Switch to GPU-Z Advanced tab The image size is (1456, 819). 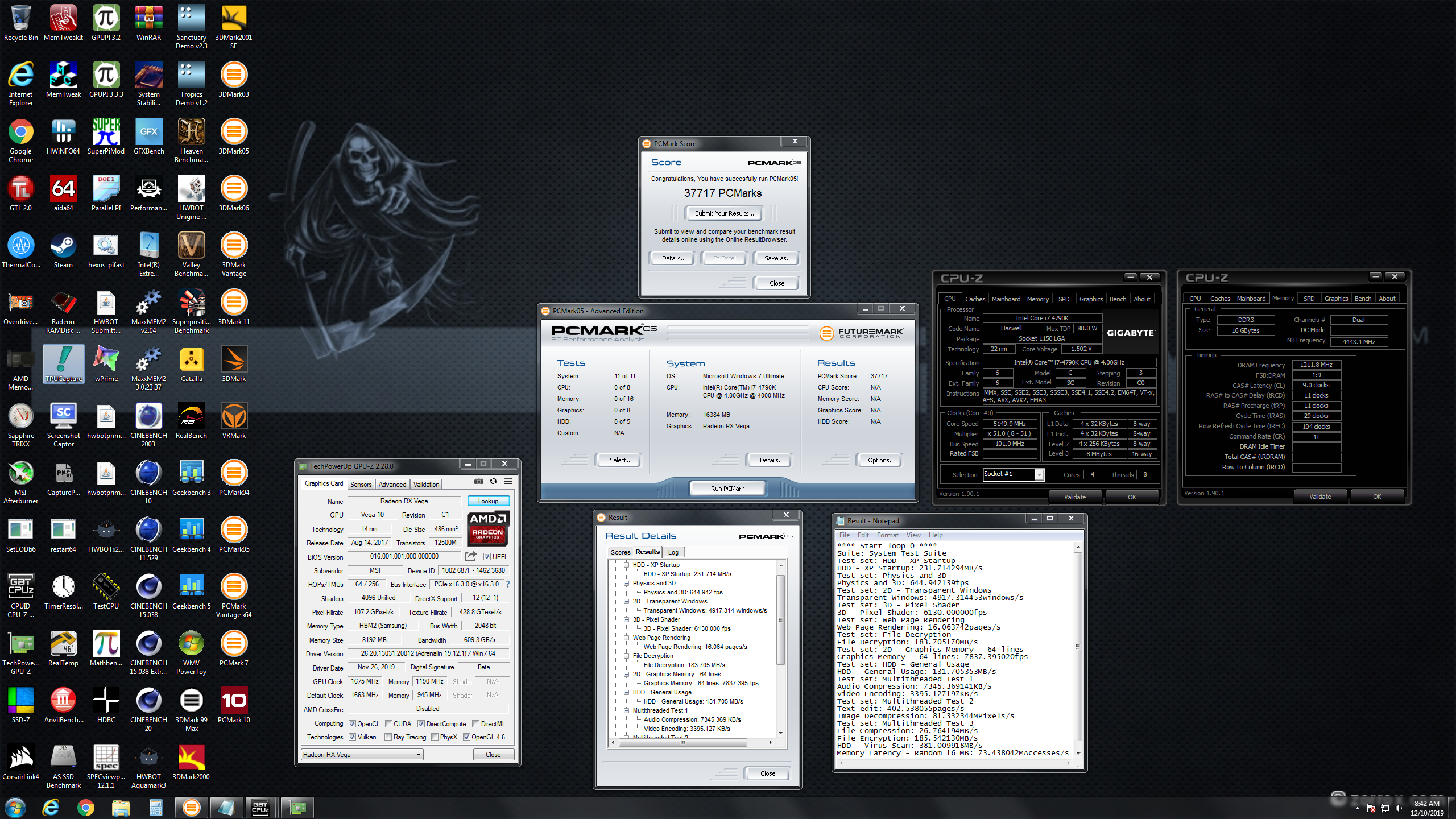(392, 485)
